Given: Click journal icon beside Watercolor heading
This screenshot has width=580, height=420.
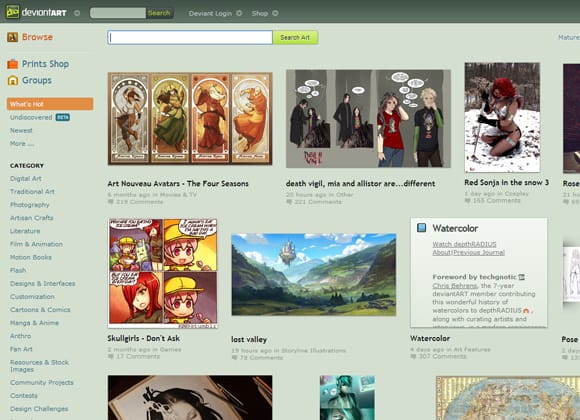Looking at the screenshot, I should tap(421, 228).
